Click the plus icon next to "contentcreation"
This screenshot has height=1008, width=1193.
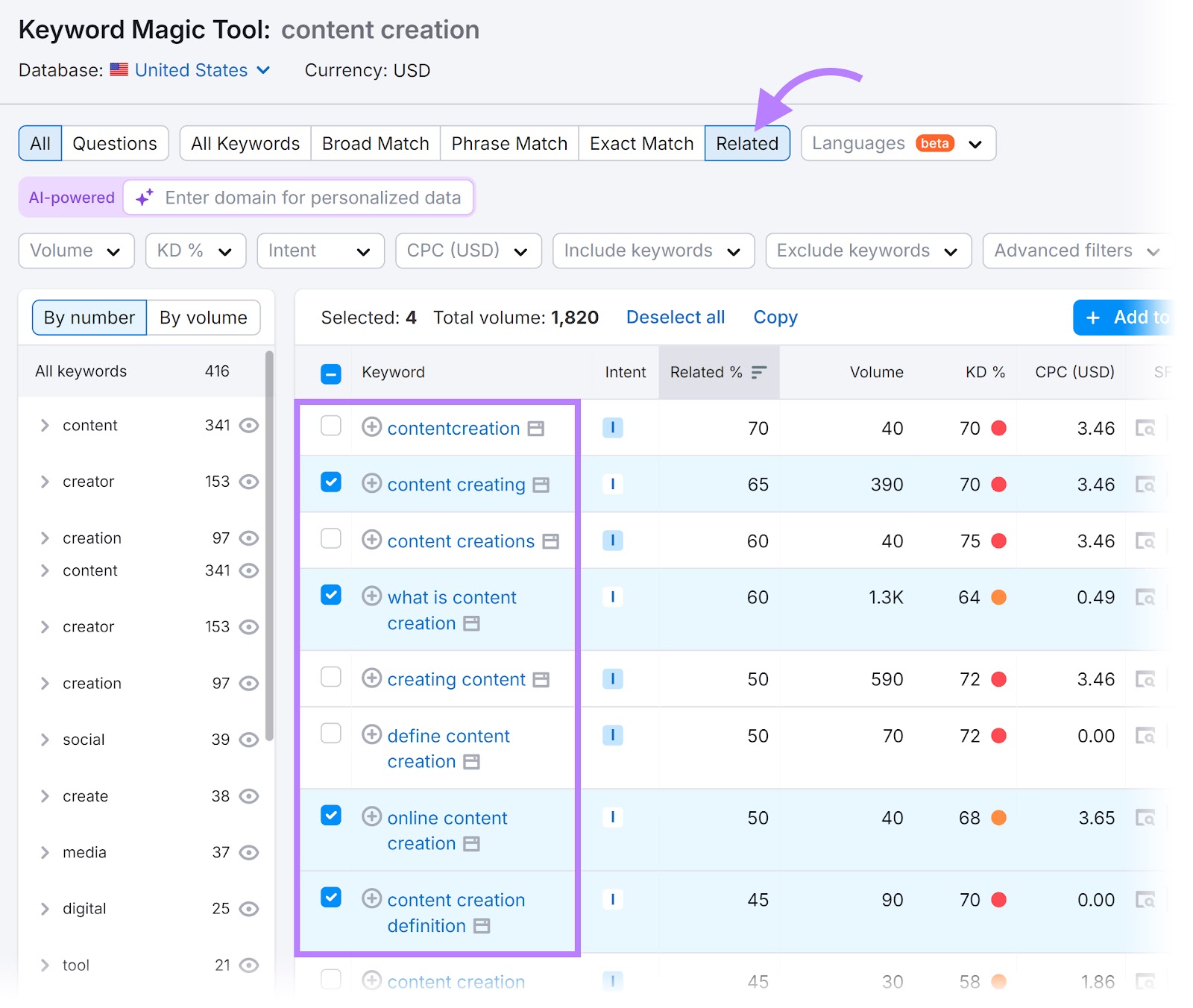[x=371, y=428]
